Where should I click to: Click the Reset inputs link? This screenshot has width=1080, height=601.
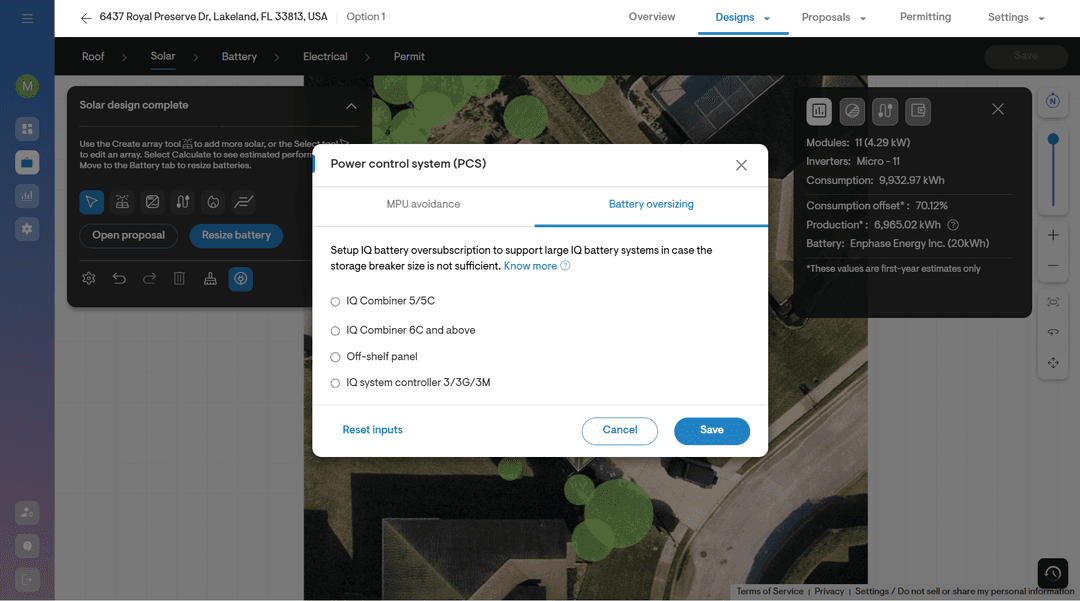coord(372,430)
